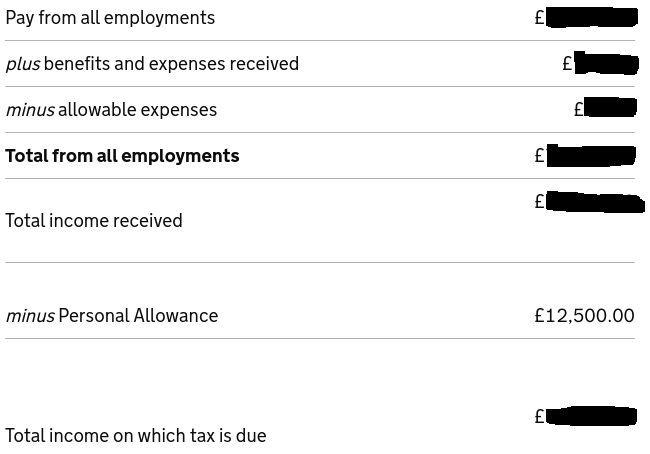Click the "Total income received" label
650x454 pixels.
(94, 221)
